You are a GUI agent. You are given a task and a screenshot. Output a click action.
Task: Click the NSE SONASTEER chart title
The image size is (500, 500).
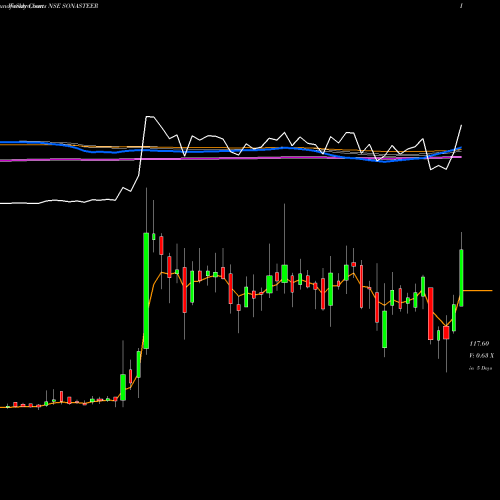tap(73, 6)
